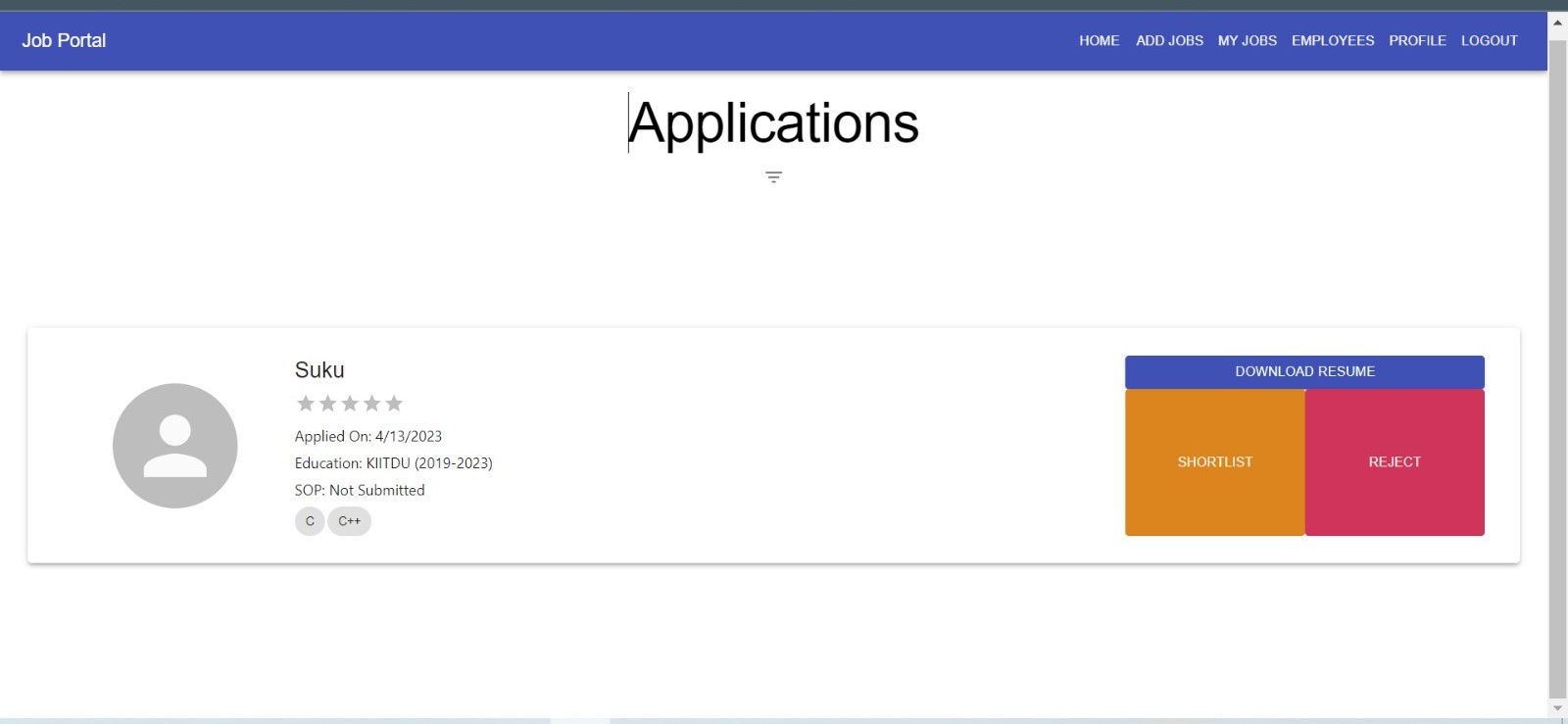Rate Suku four stars
The image size is (1568, 724).
(371, 404)
